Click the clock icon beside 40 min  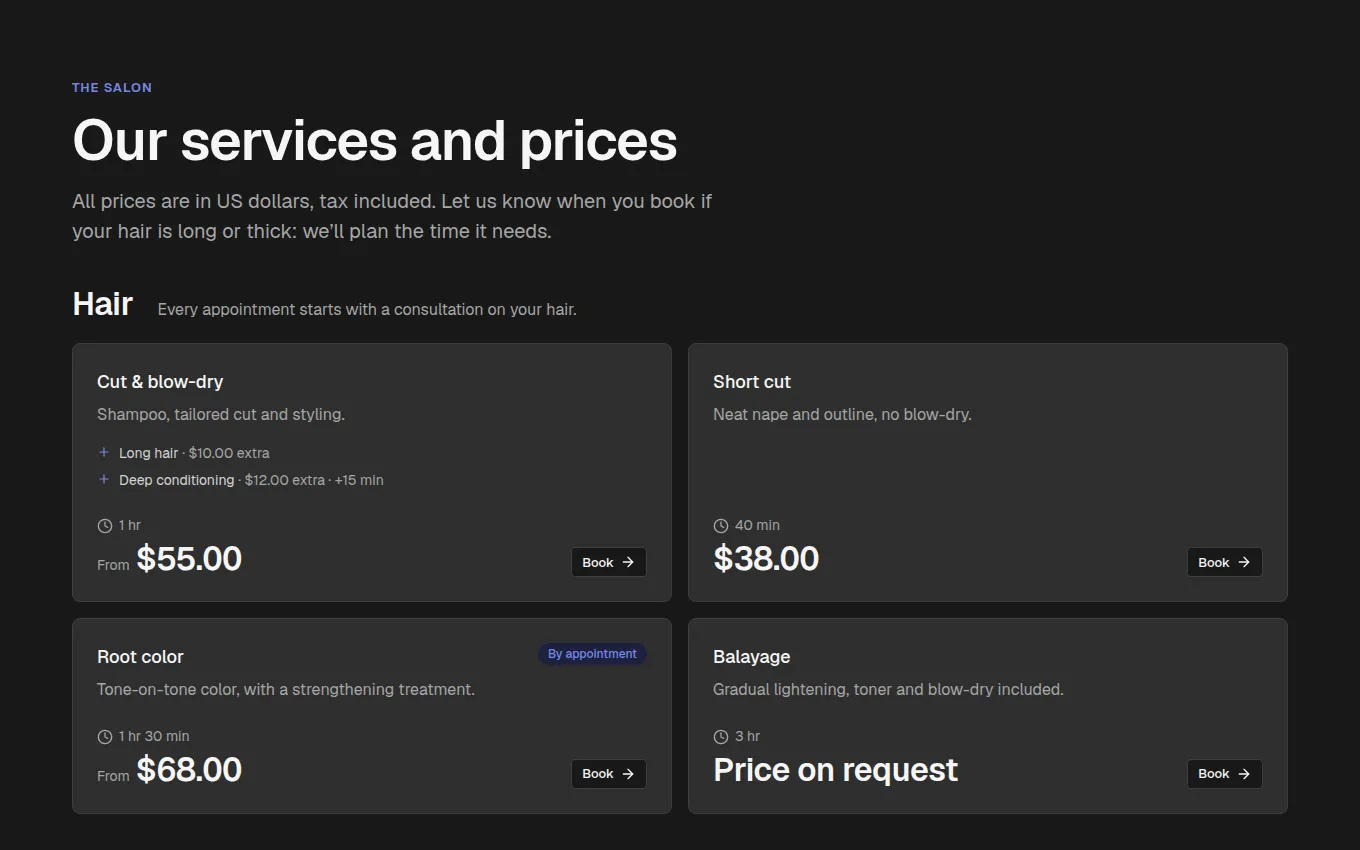[721, 526]
